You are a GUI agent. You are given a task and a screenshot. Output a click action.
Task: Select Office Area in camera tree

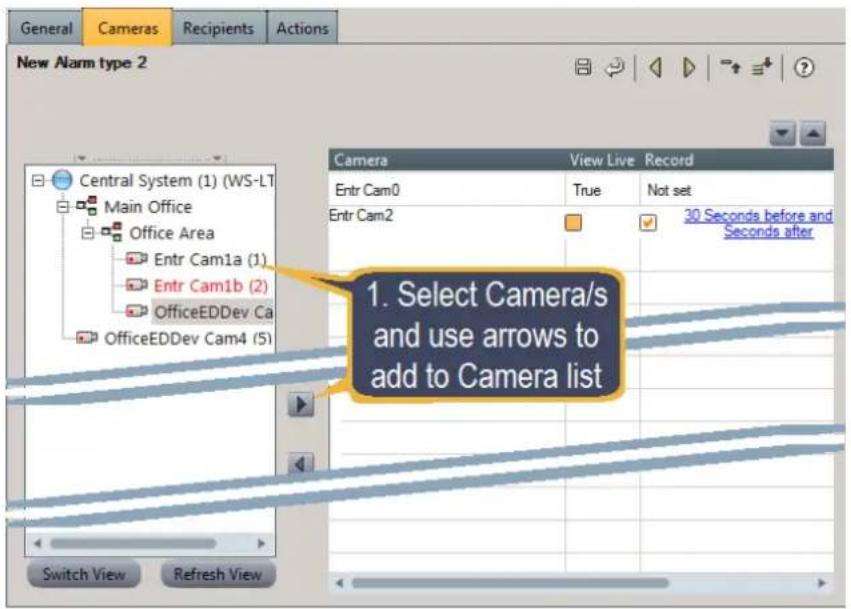click(x=172, y=233)
